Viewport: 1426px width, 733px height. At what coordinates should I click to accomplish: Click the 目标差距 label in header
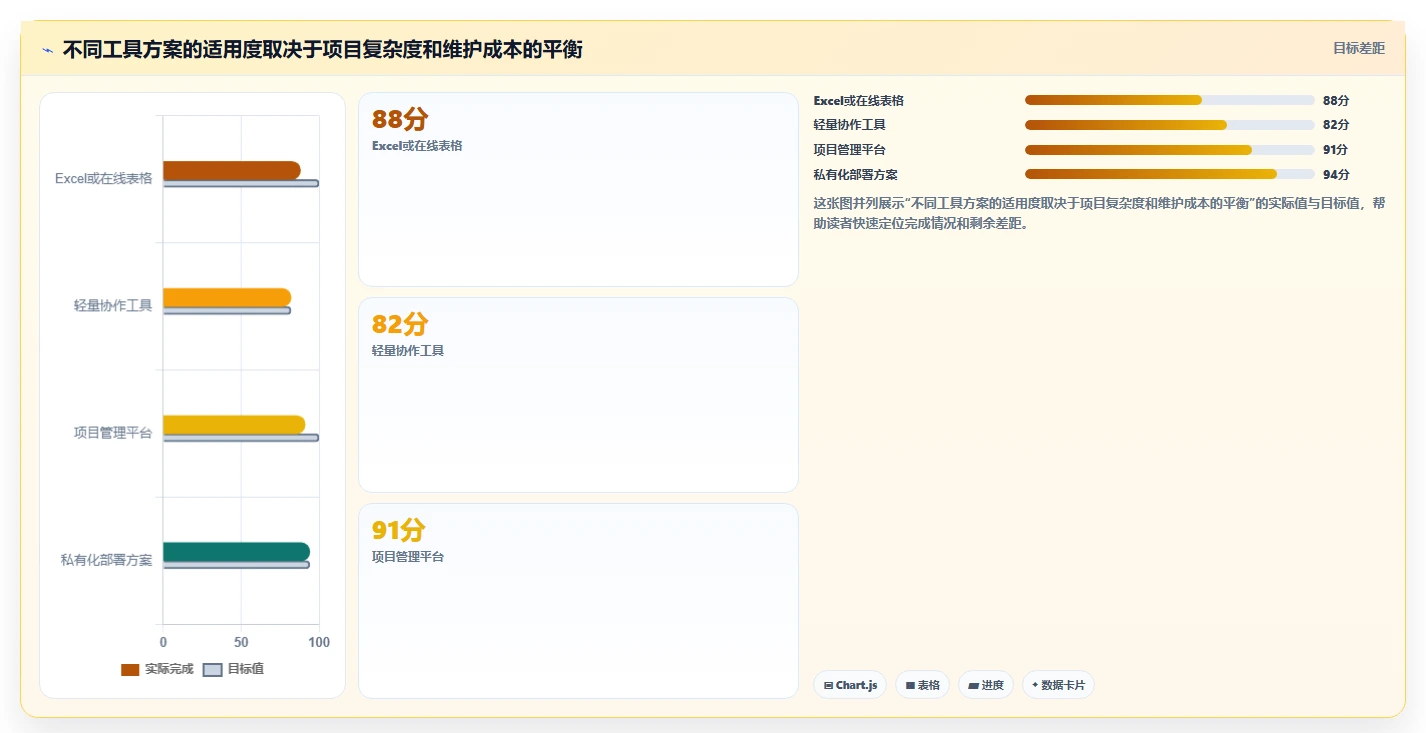[1359, 48]
